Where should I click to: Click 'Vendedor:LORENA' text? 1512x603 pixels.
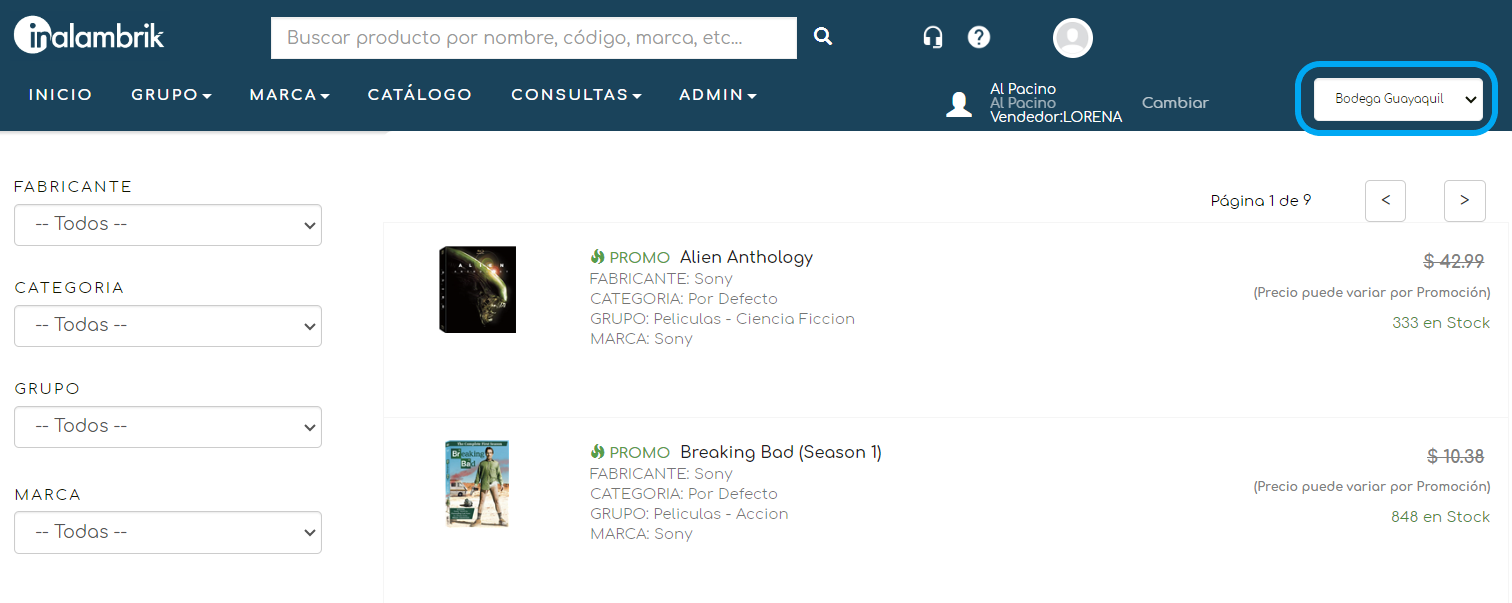pyautogui.click(x=1056, y=117)
